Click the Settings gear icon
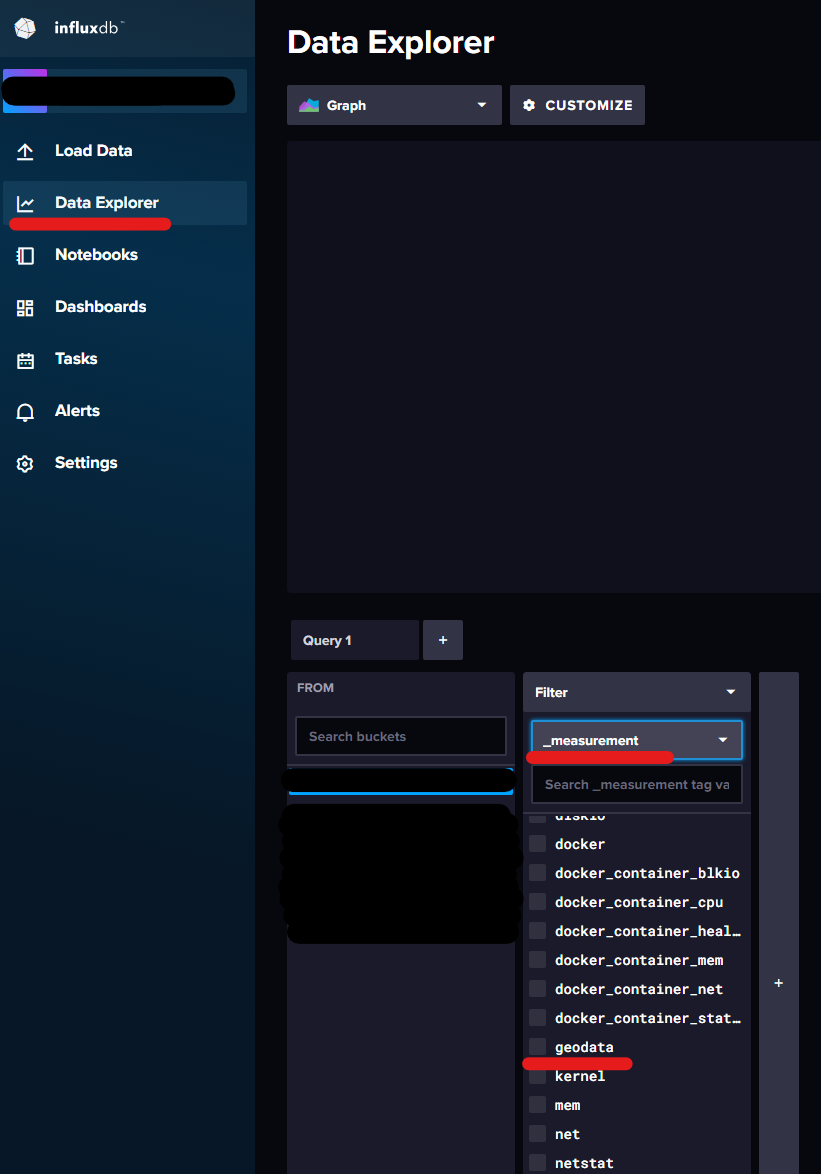Image resolution: width=821 pixels, height=1174 pixels. [25, 463]
